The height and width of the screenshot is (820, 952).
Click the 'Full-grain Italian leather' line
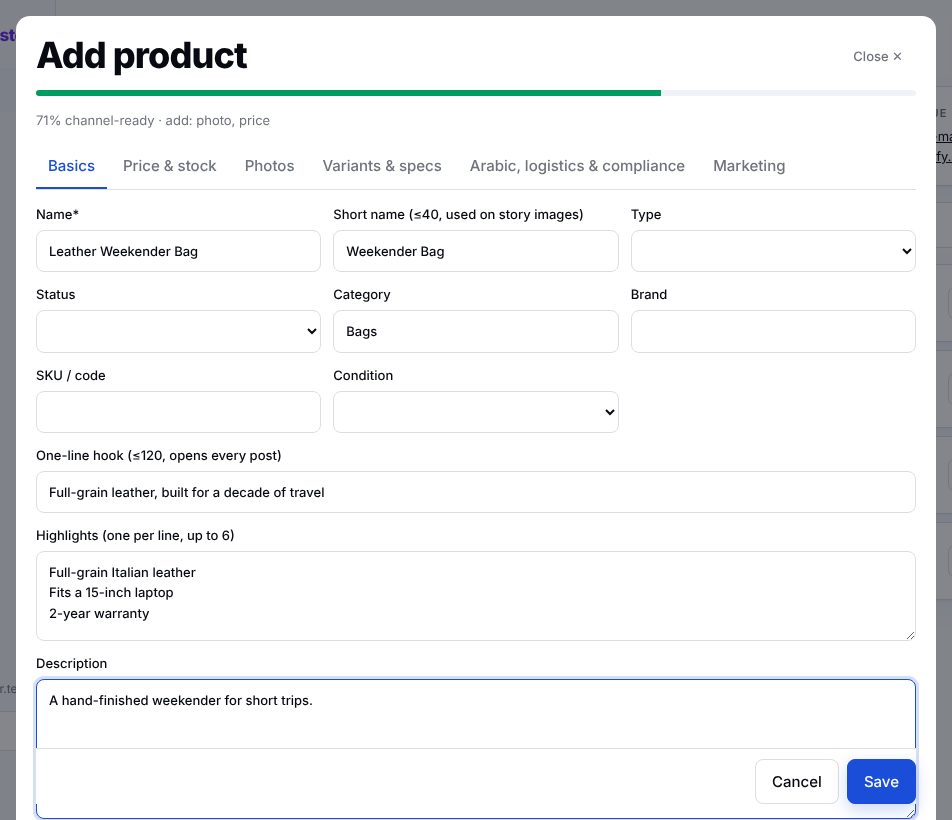122,572
